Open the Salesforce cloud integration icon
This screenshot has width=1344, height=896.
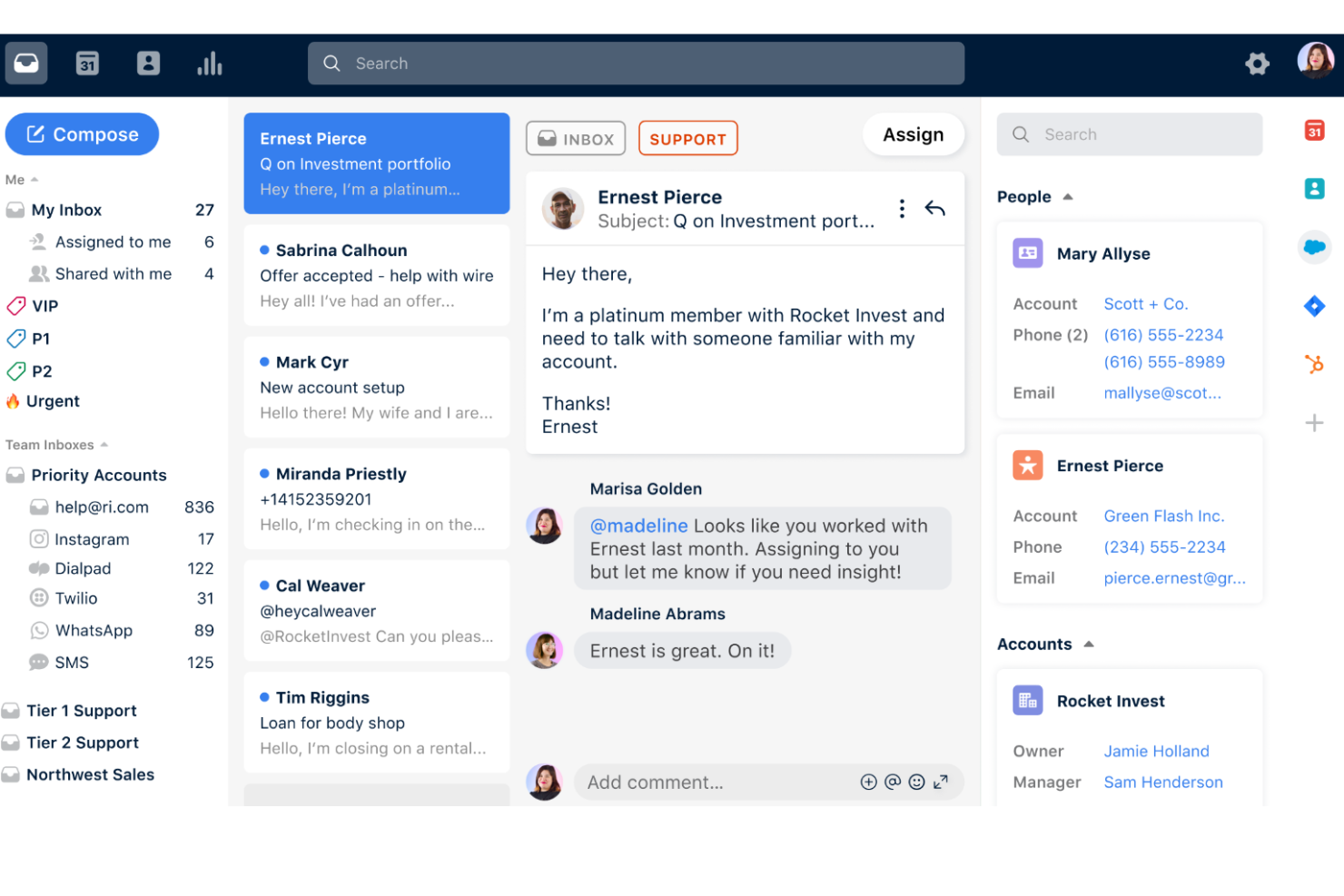click(x=1314, y=247)
